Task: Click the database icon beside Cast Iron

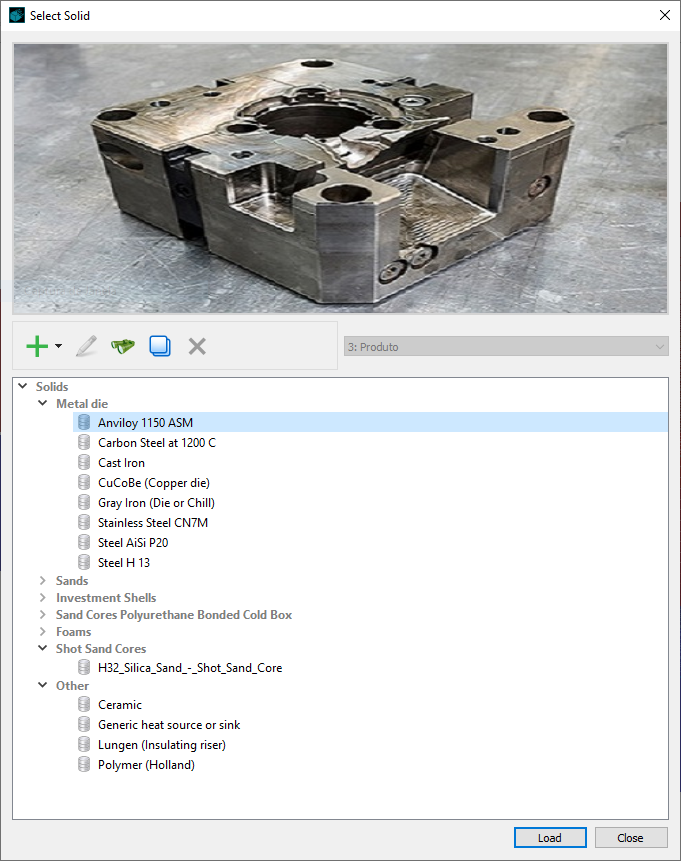Action: coord(84,462)
